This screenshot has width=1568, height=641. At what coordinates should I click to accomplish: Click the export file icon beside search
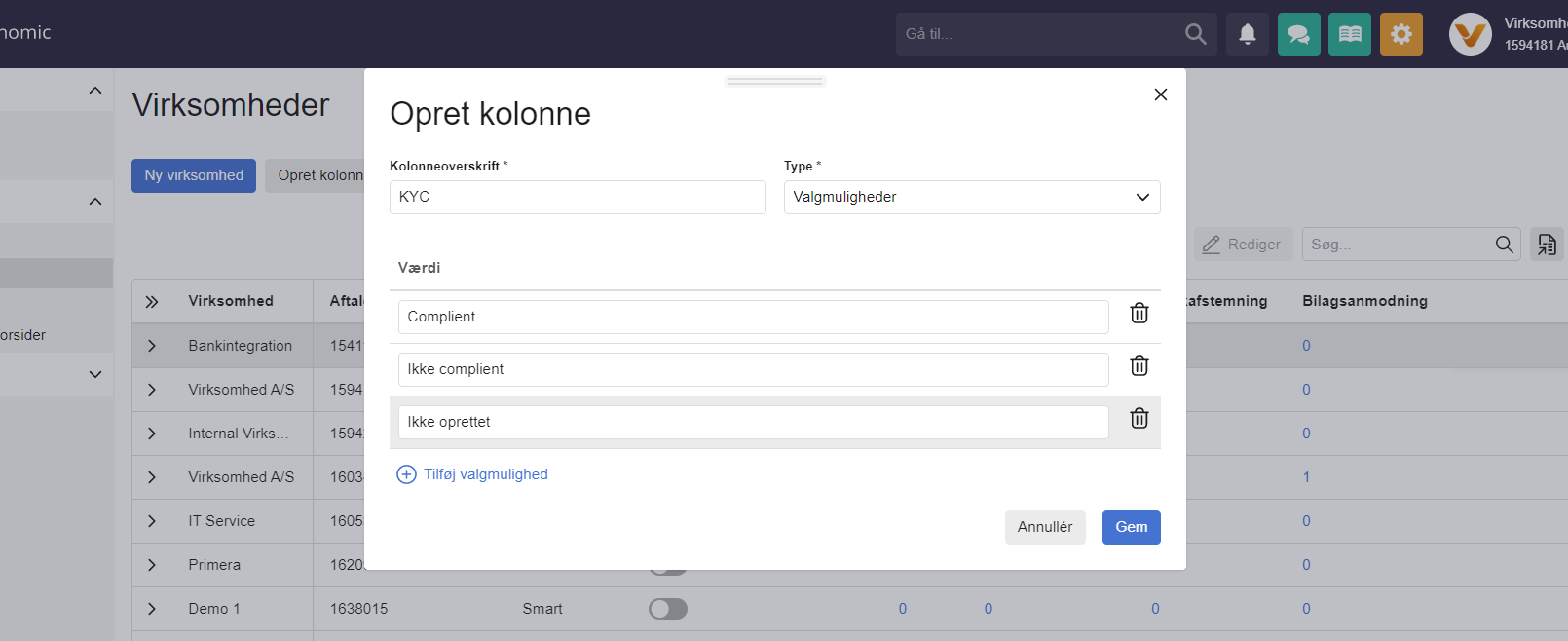pos(1547,245)
